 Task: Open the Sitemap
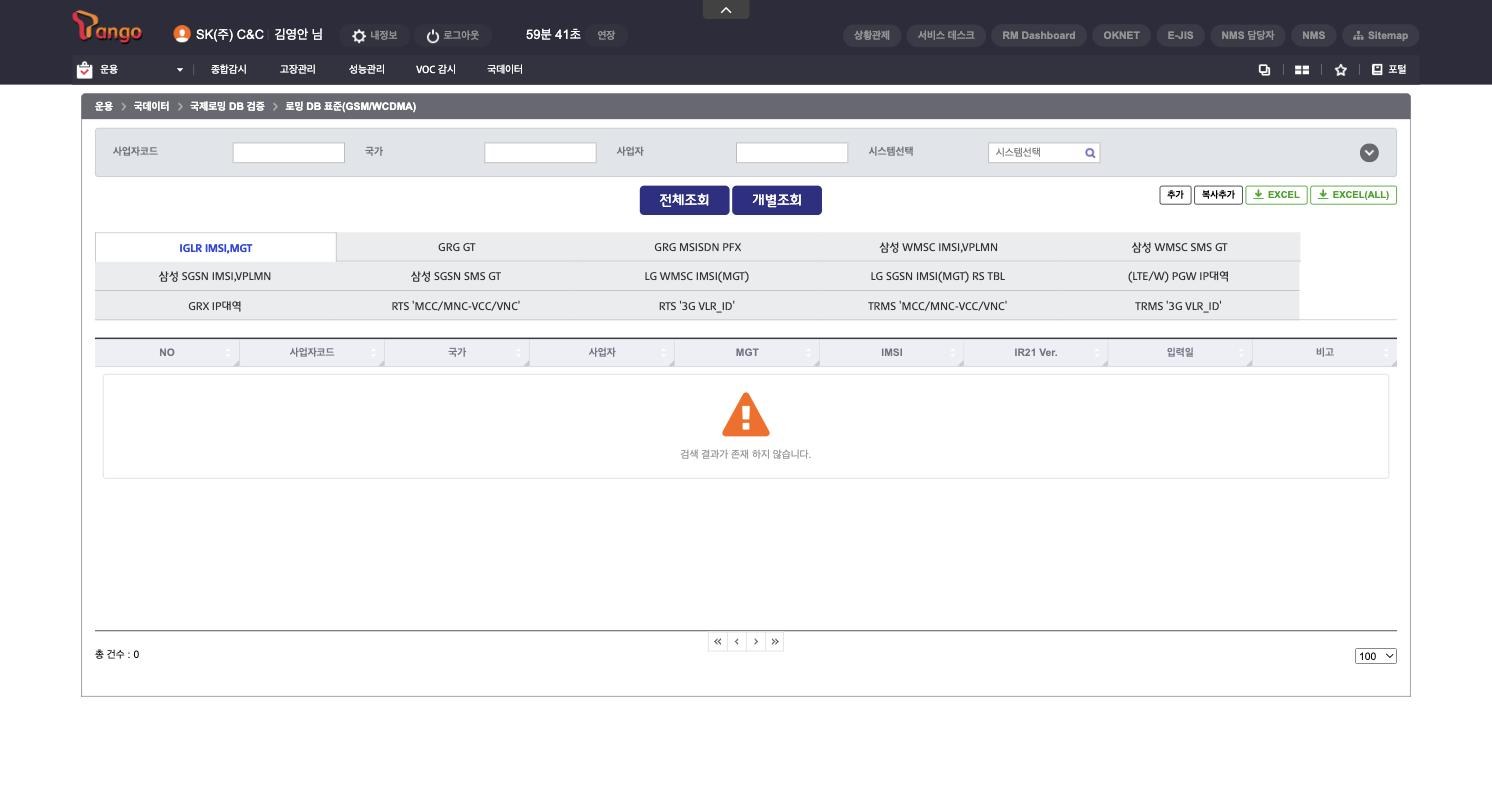(1380, 35)
